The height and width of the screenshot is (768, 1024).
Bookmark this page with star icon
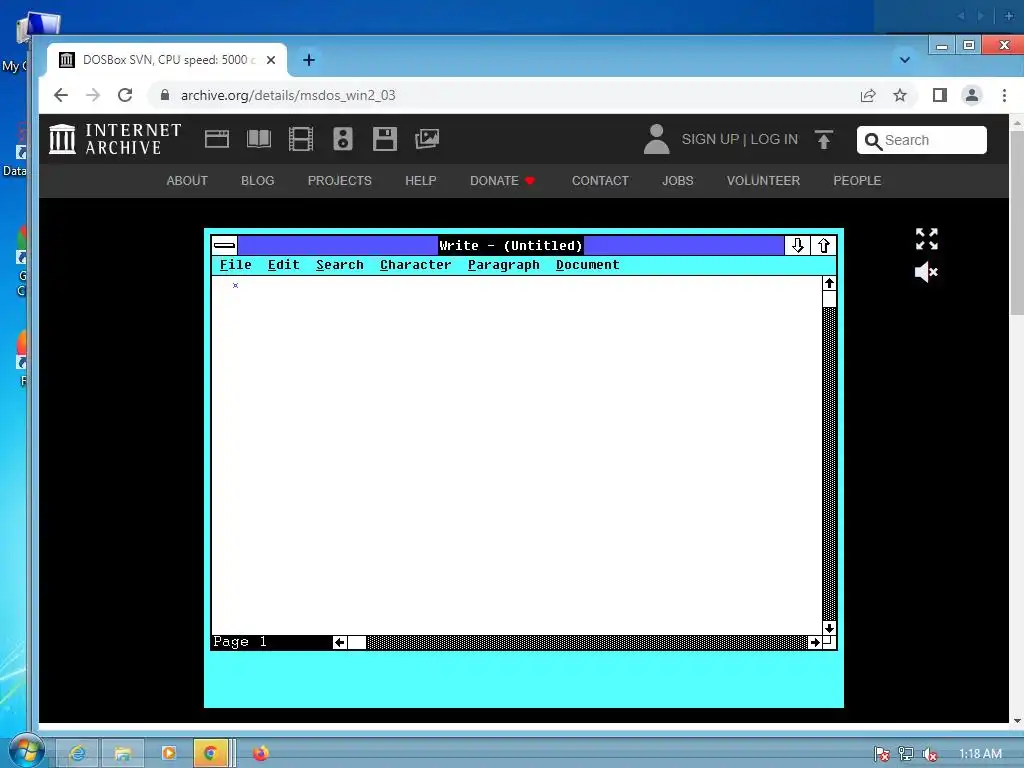900,95
